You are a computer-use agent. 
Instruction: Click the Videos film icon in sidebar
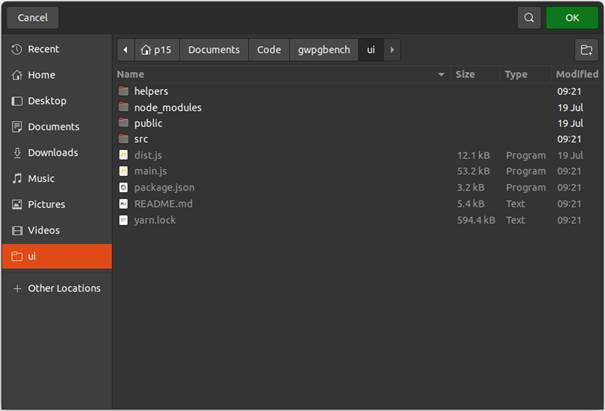point(17,230)
